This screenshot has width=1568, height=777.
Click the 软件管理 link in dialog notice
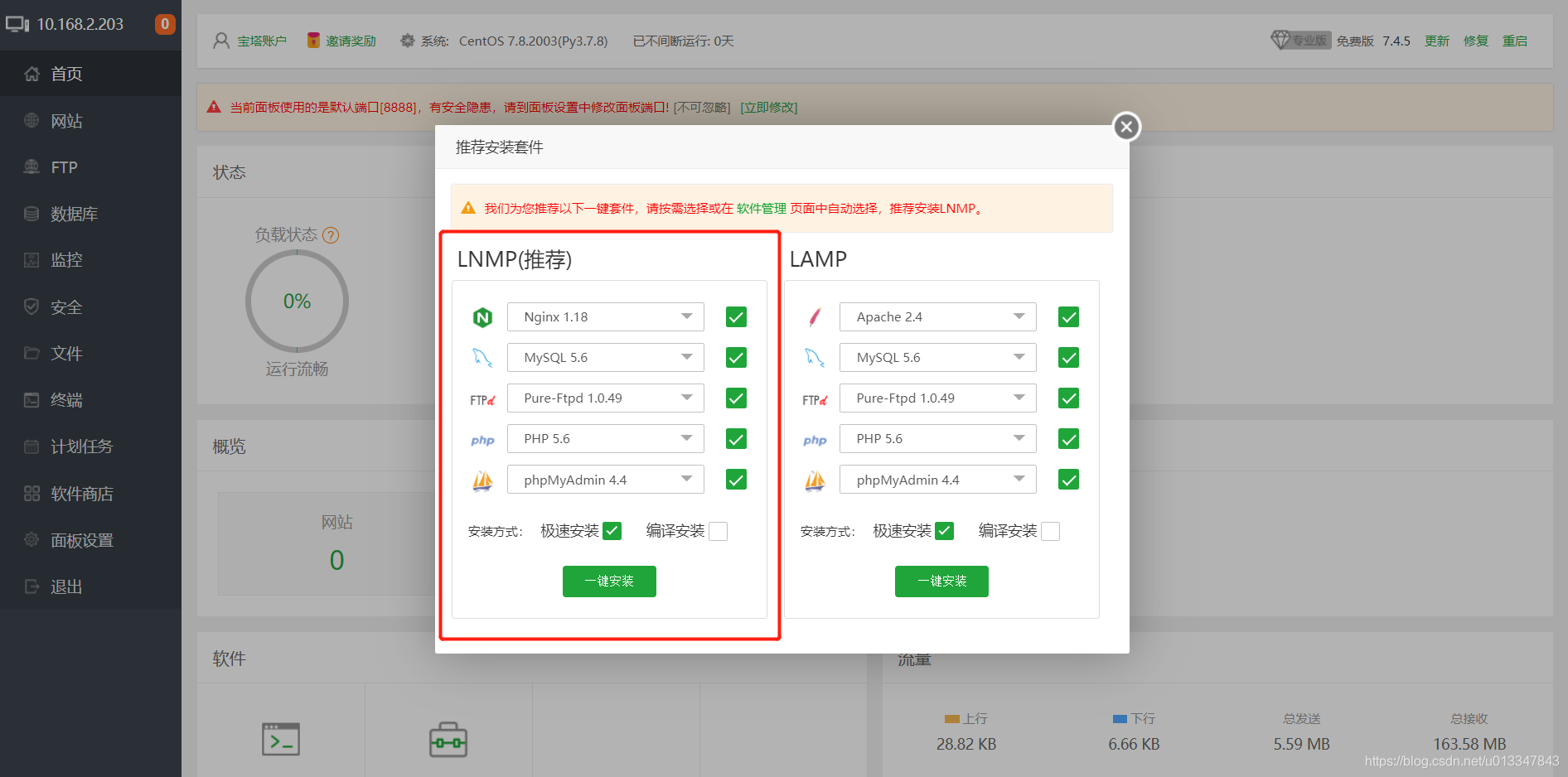coord(762,209)
